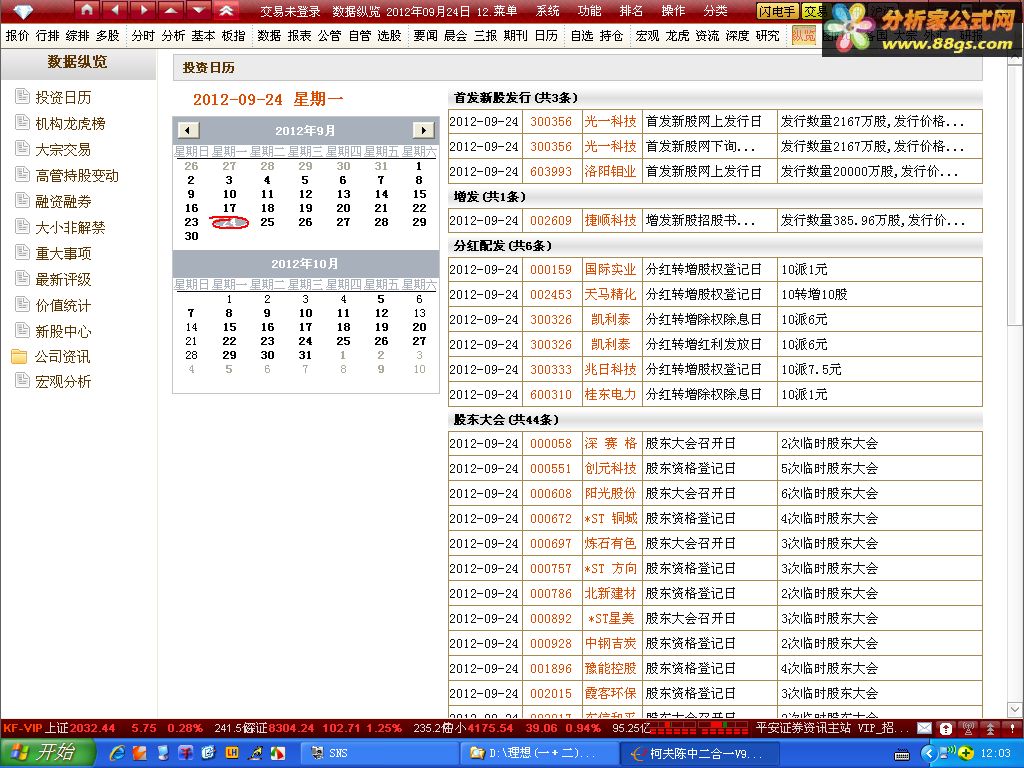Open the 功能 menu
This screenshot has height=768, width=1024.
[x=589, y=11]
